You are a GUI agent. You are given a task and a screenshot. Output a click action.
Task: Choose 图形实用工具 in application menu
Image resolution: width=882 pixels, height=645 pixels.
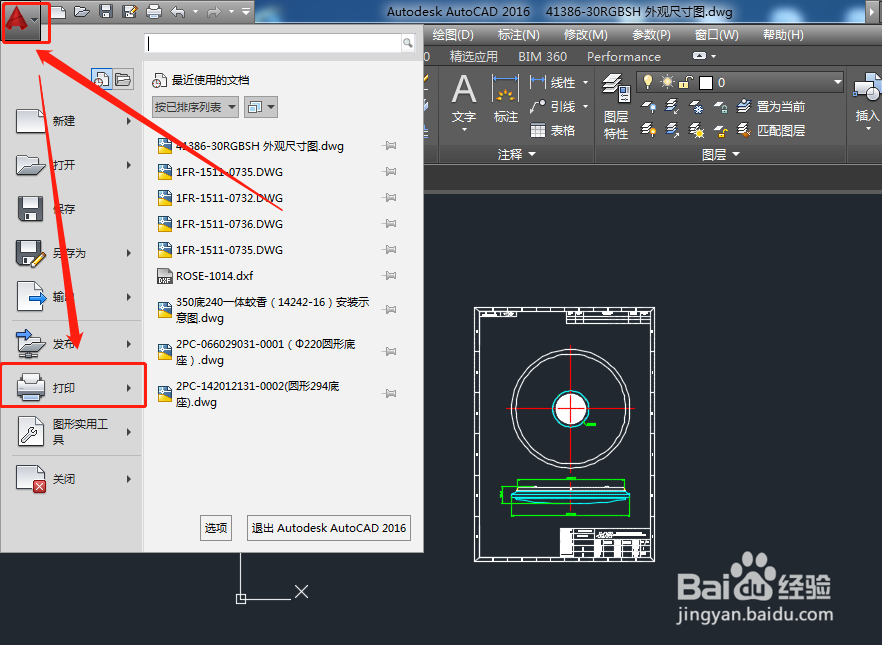click(73, 432)
